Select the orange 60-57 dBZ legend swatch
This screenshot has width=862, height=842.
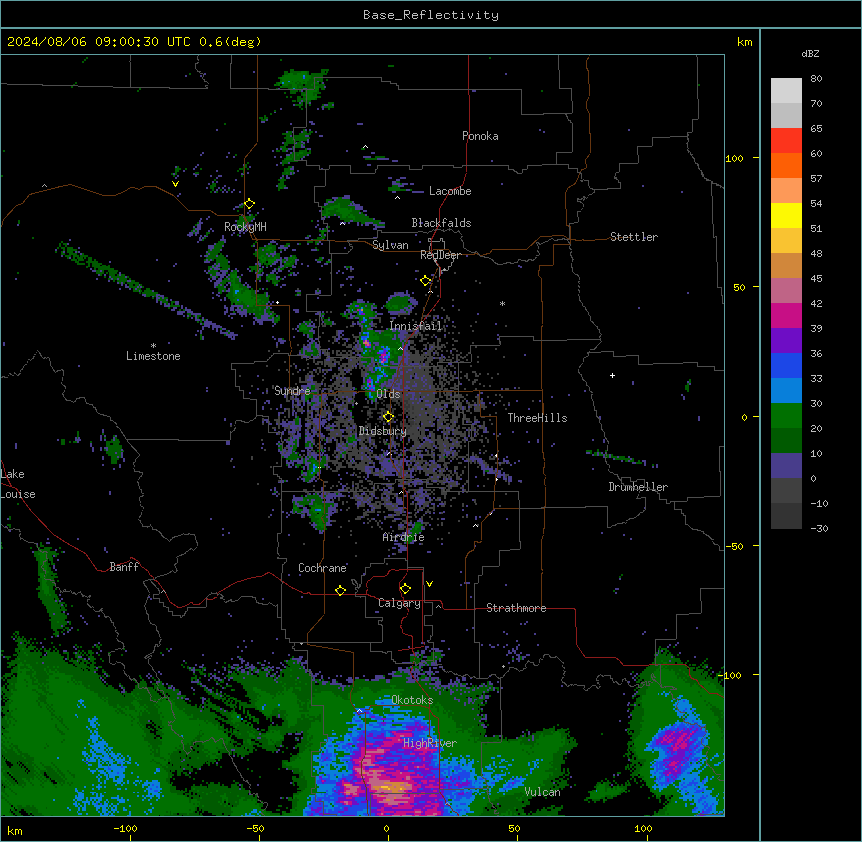pos(786,165)
